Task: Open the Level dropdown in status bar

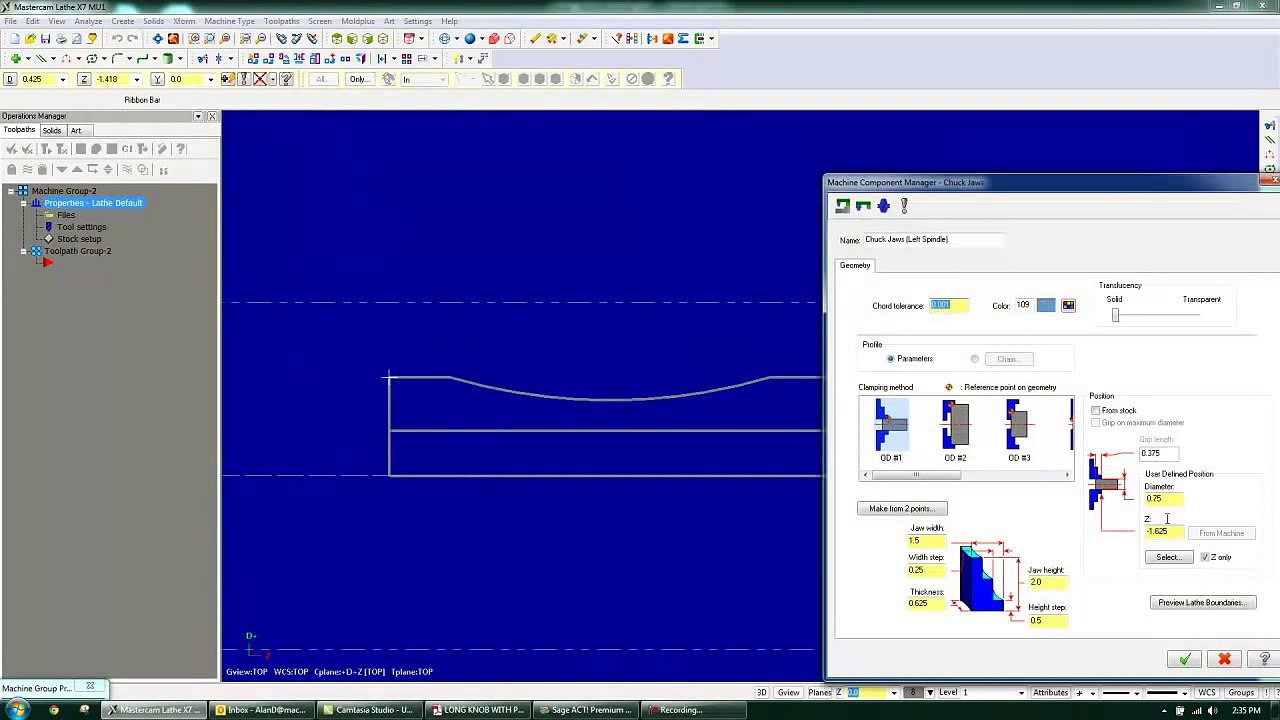Action: [1021, 692]
